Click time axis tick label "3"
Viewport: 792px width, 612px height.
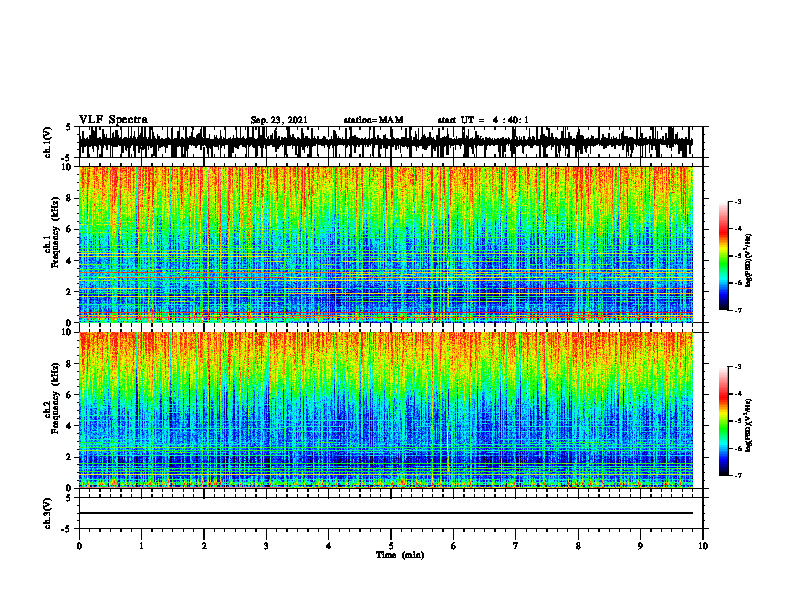coord(266,546)
